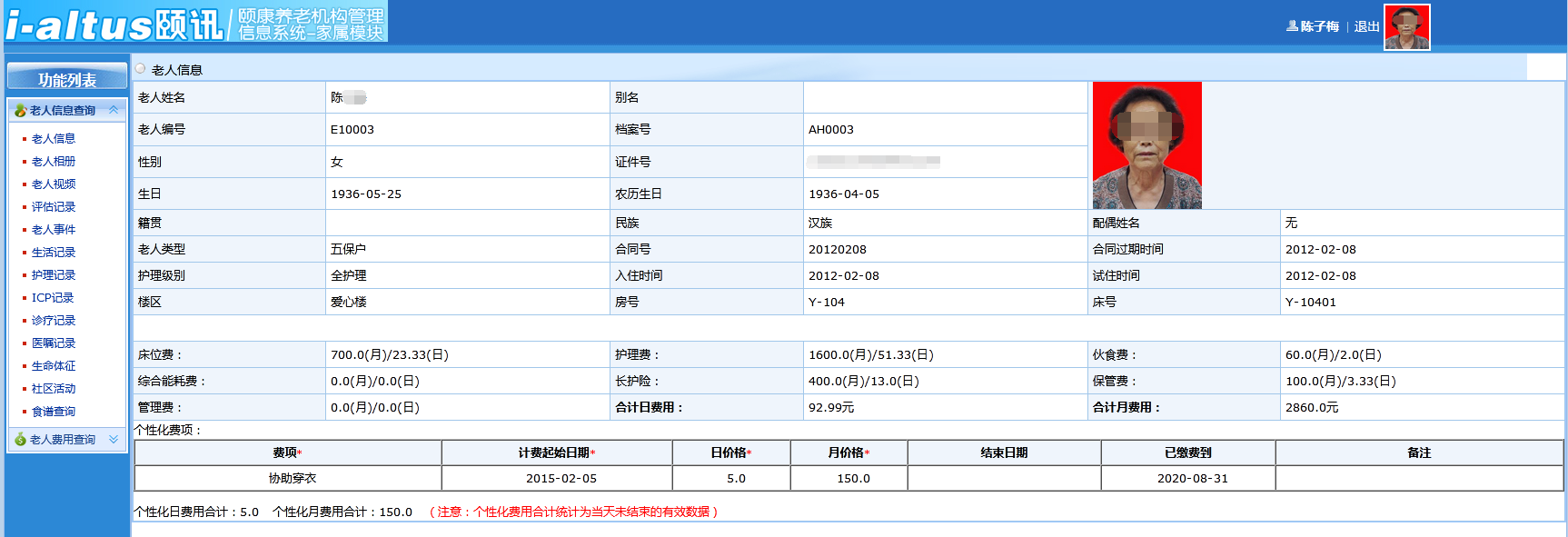Open 老人视频 from the function list
This screenshot has height=537, width=1568.
54,184
